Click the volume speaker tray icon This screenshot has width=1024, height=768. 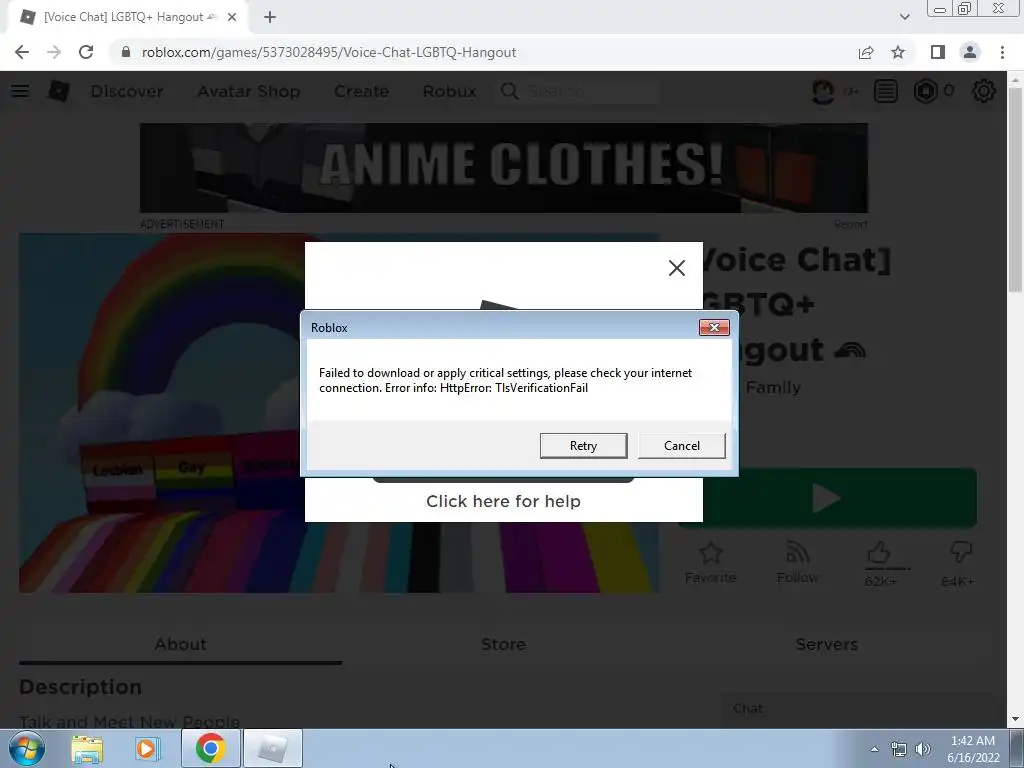(x=923, y=749)
